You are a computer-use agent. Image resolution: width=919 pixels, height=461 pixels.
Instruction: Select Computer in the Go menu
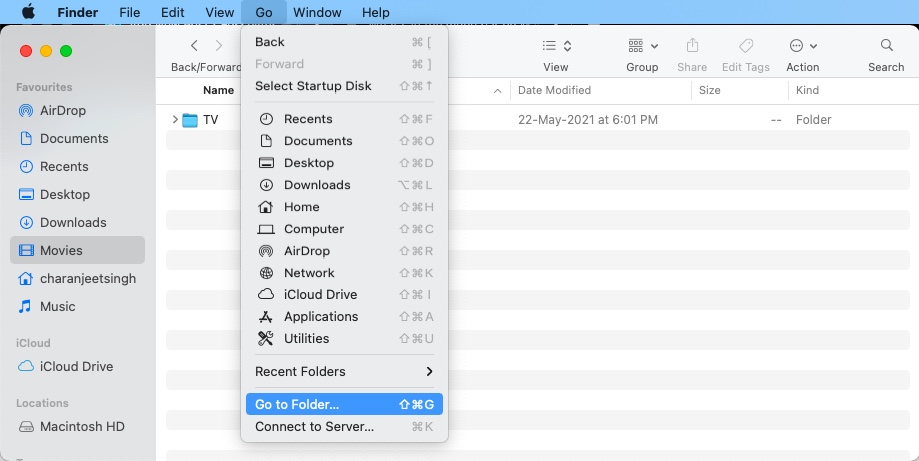tap(344, 229)
